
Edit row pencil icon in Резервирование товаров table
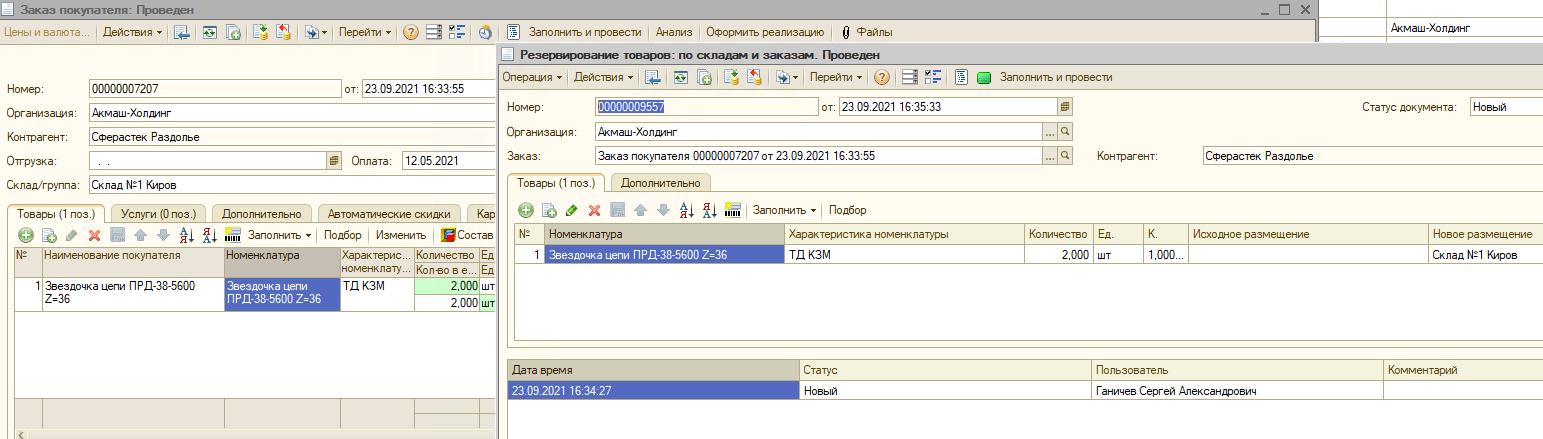pos(572,210)
